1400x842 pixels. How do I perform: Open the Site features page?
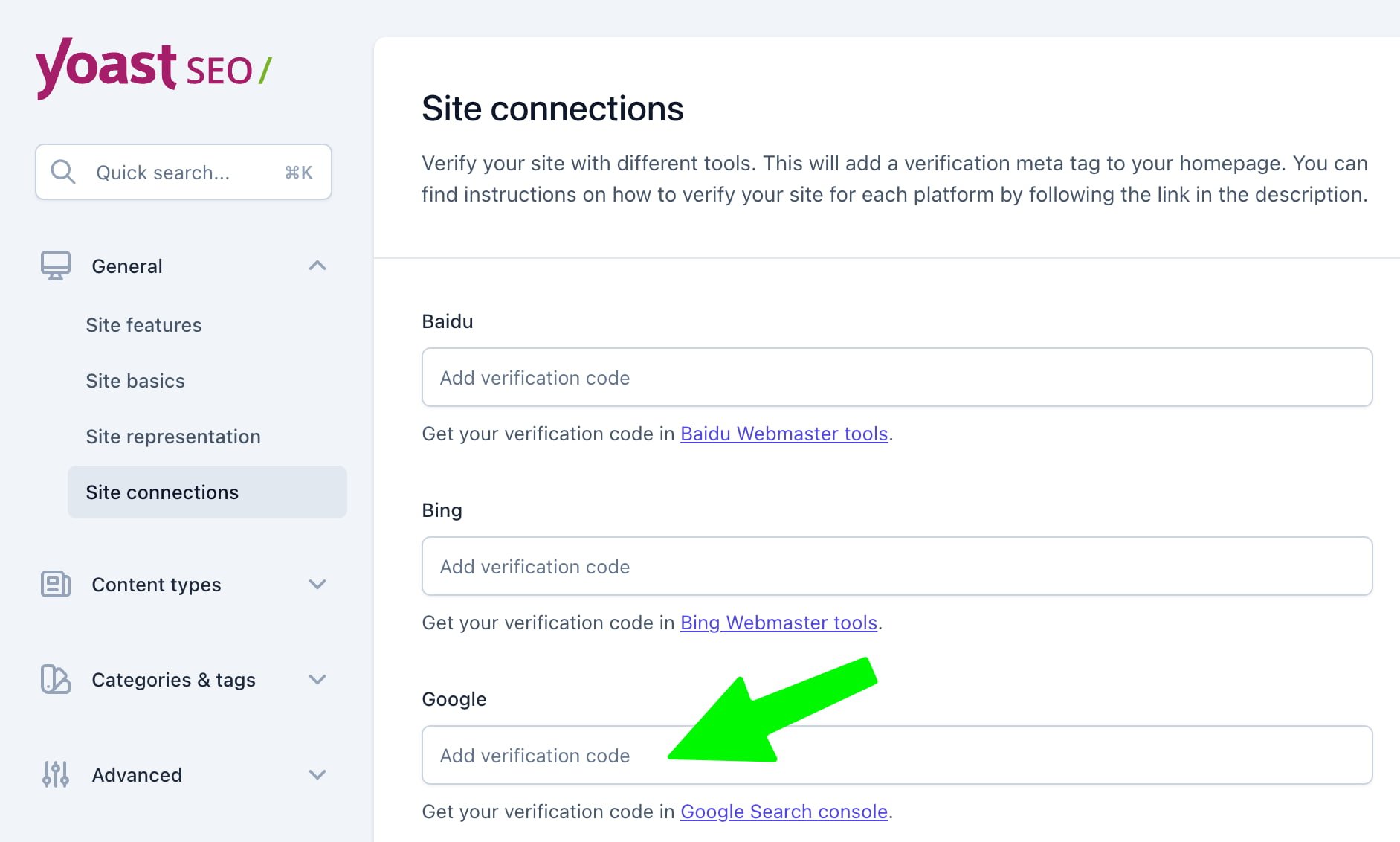[x=143, y=325]
